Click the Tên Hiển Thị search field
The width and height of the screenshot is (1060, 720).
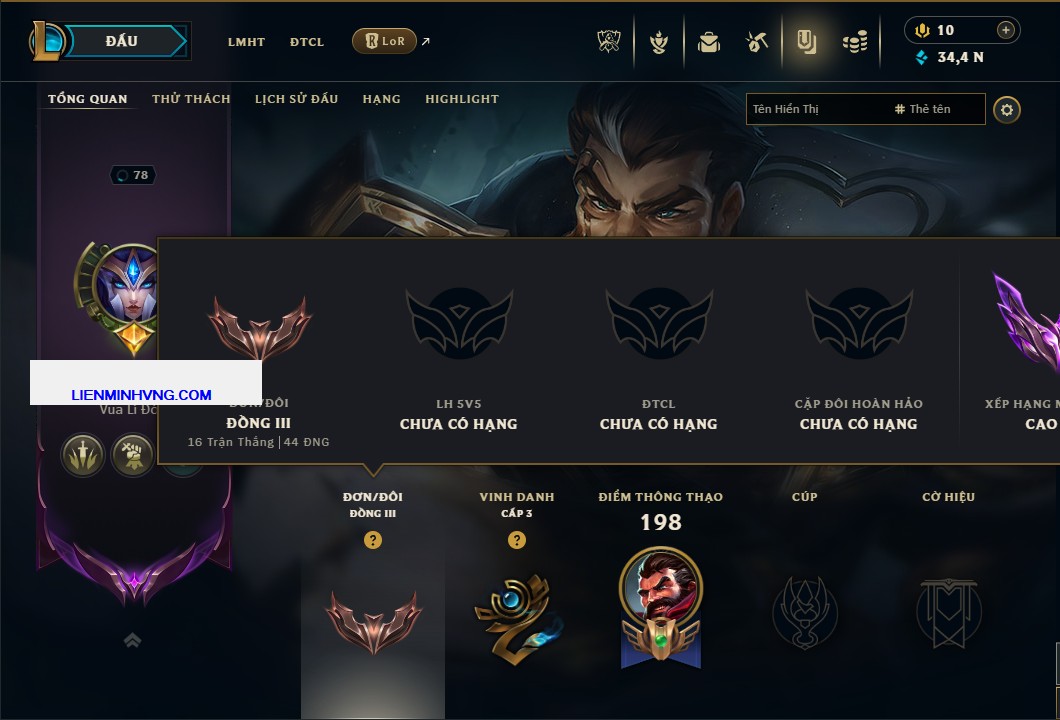(x=865, y=109)
